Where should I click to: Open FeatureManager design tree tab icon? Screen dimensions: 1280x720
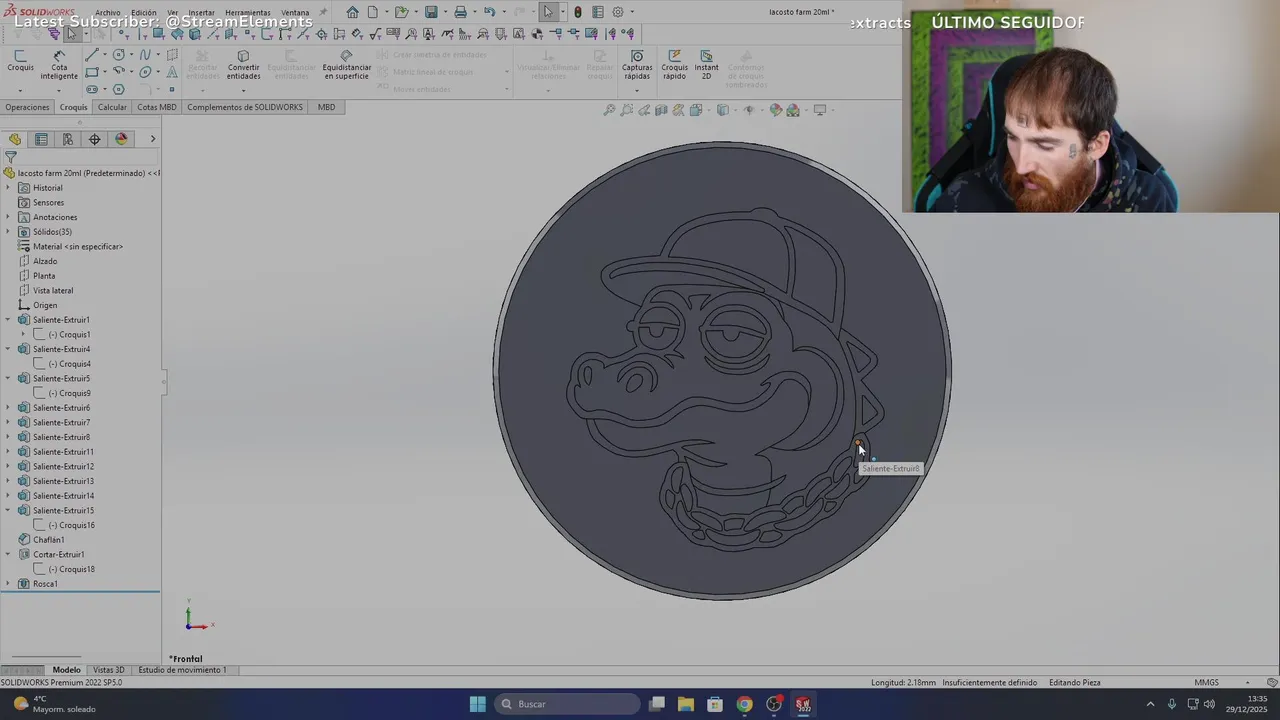point(15,139)
